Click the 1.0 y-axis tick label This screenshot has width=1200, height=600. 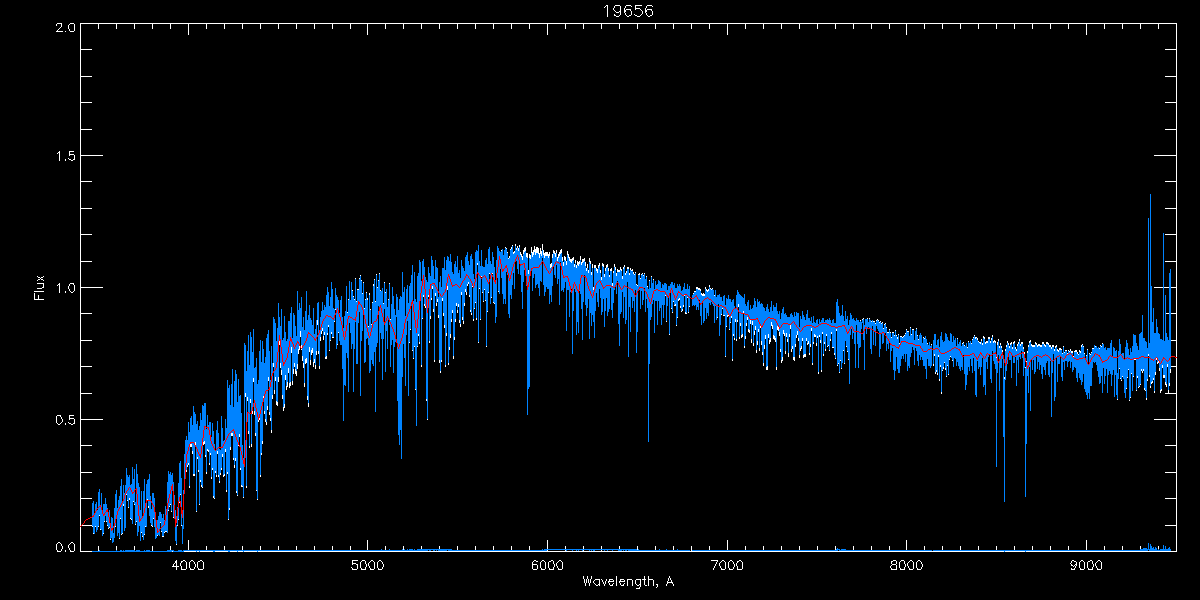point(65,288)
